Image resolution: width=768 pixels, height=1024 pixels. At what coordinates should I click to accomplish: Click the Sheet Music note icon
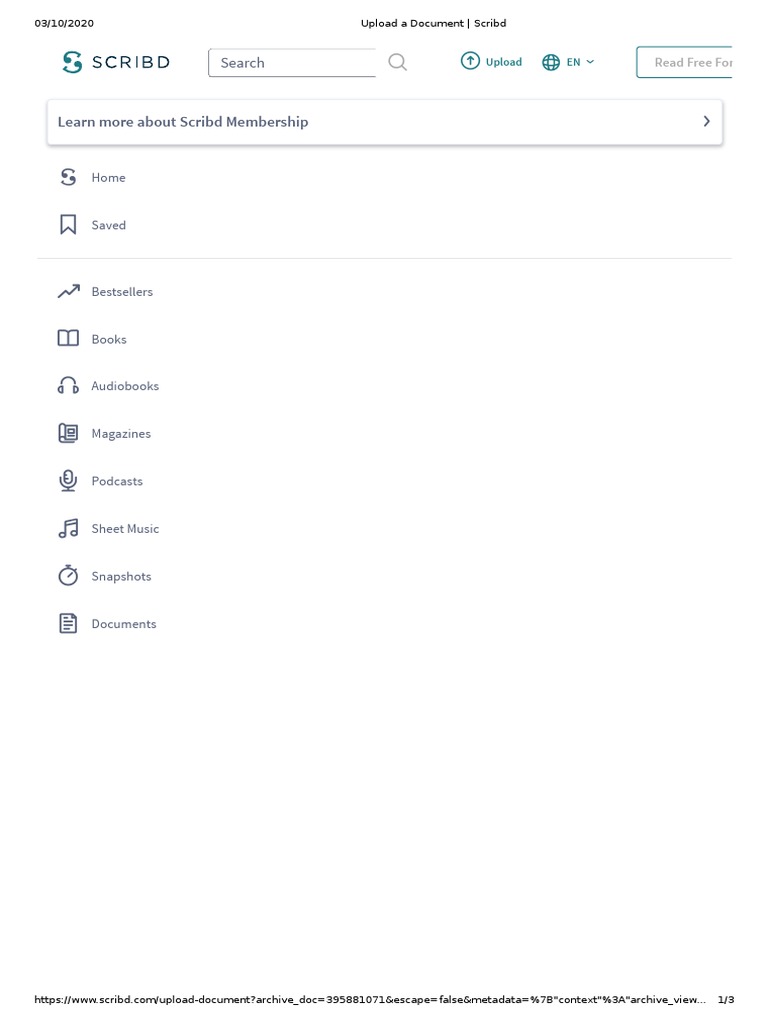point(68,528)
